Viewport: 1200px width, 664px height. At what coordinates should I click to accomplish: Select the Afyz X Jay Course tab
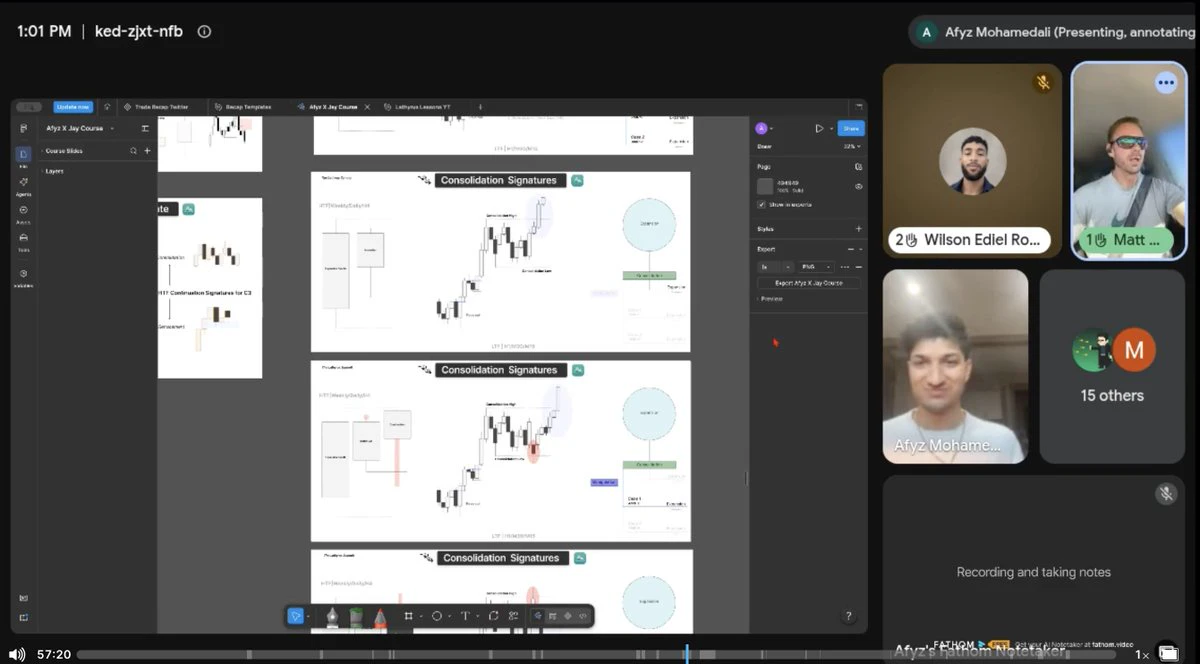pos(328,106)
